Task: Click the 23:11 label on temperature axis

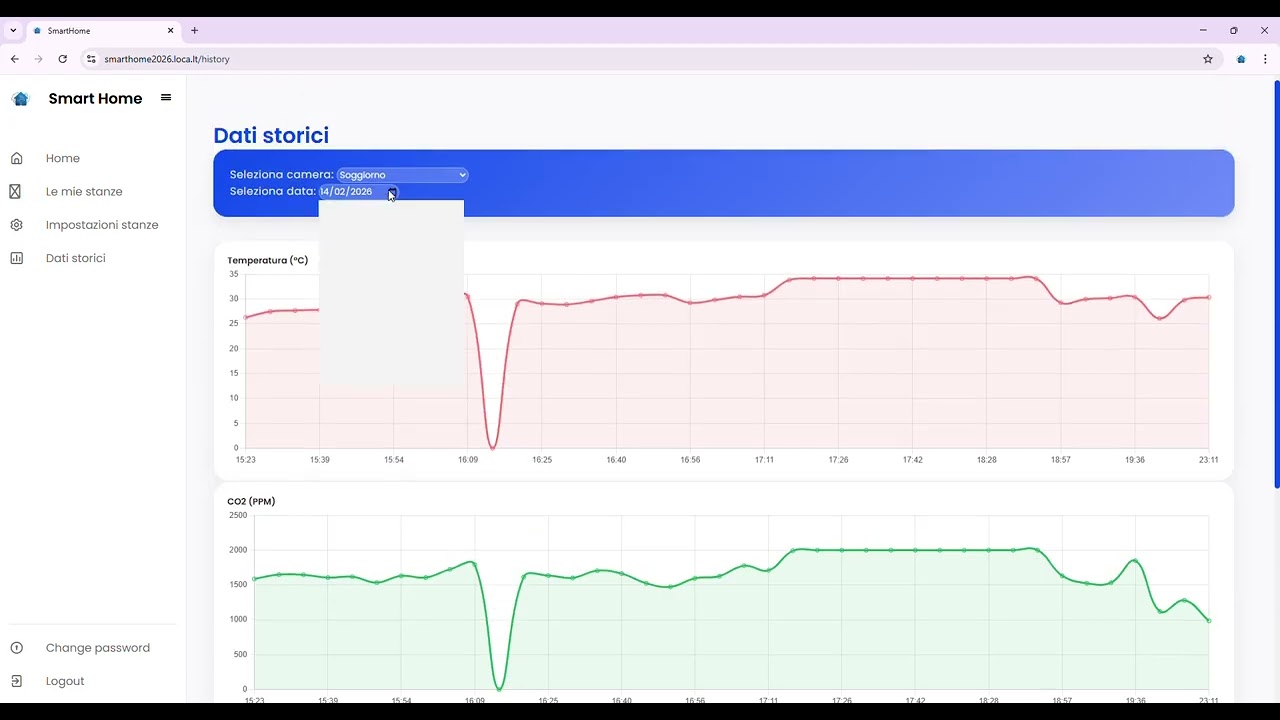Action: [1208, 460]
